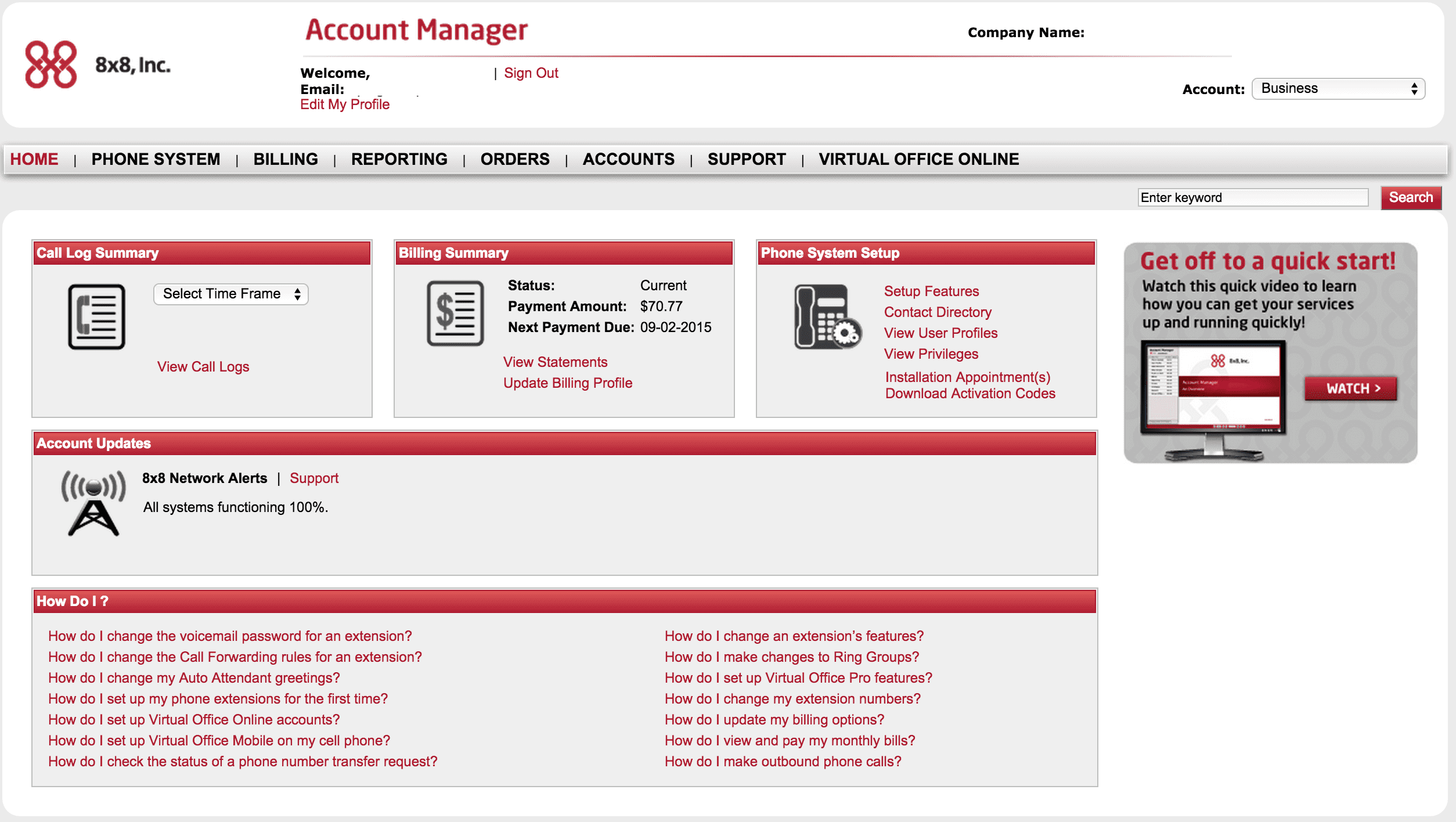Click the network alerts tower icon
Screen dimensions: 1456x822
[93, 503]
